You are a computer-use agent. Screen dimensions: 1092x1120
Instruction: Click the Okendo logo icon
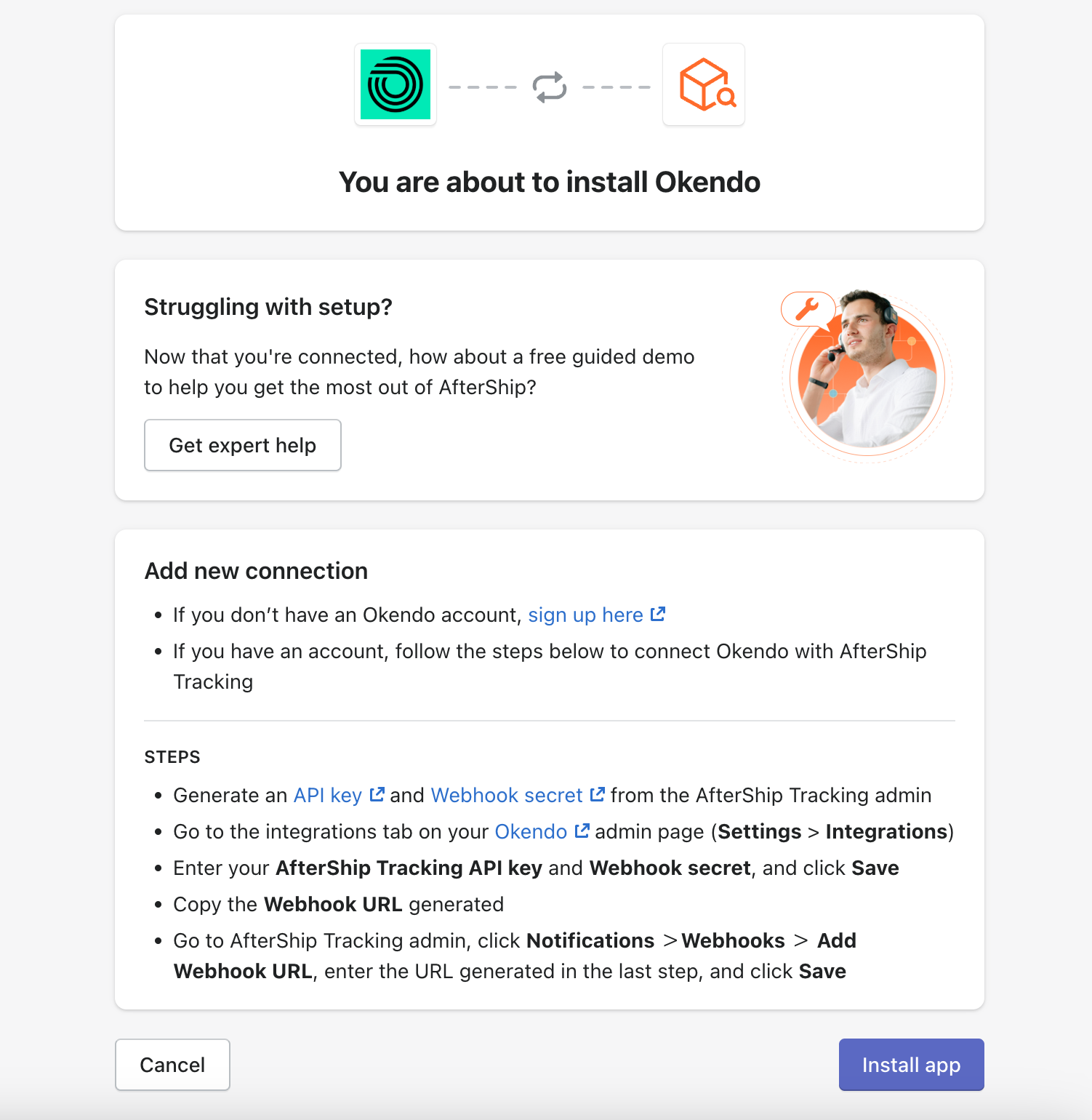pyautogui.click(x=396, y=84)
